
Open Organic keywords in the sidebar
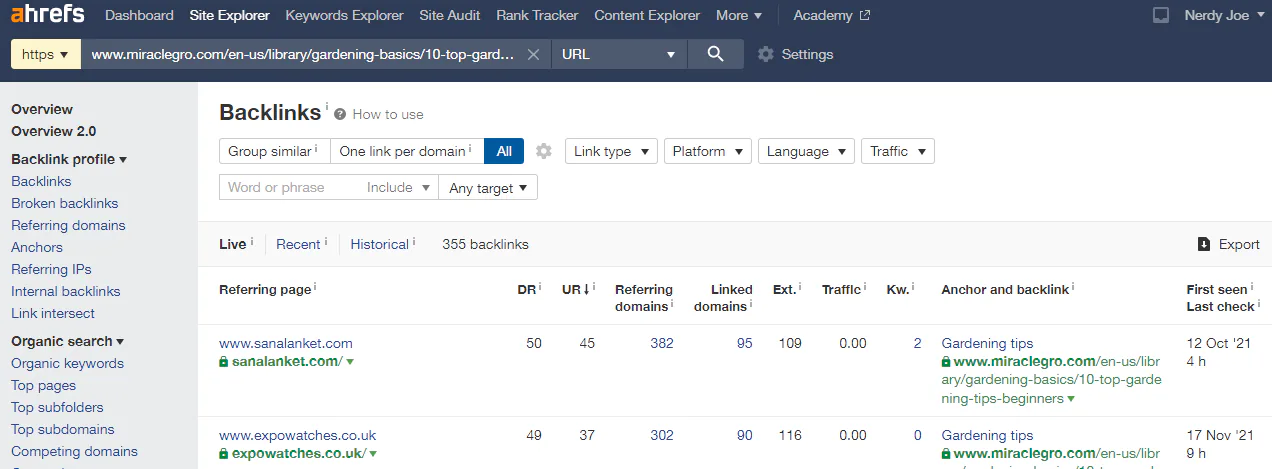click(67, 363)
